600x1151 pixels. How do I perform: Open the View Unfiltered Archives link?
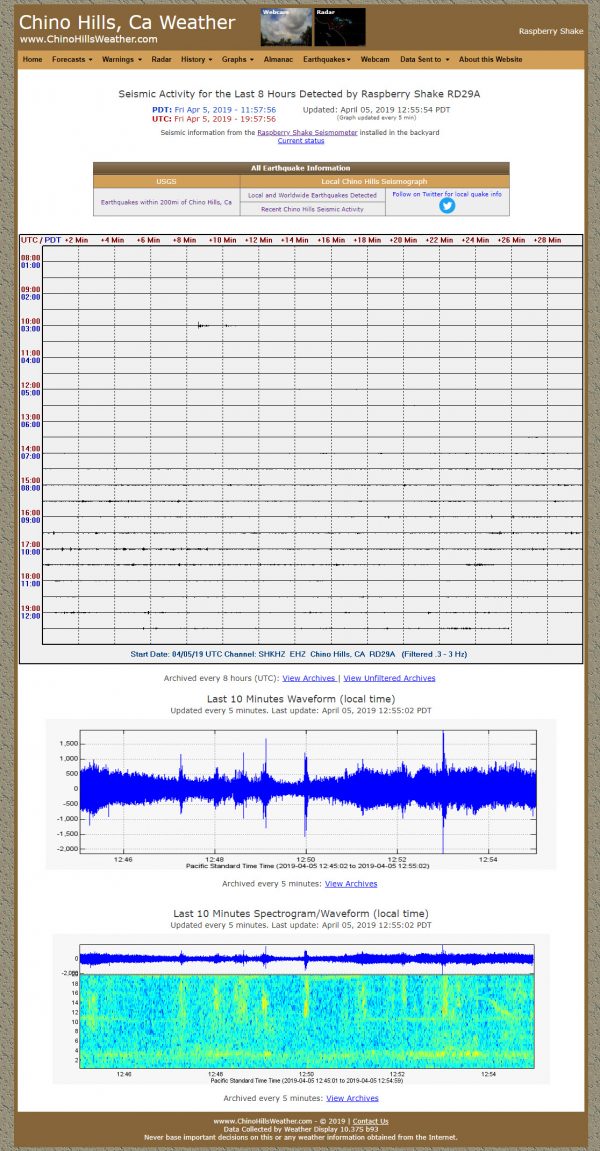coord(389,678)
